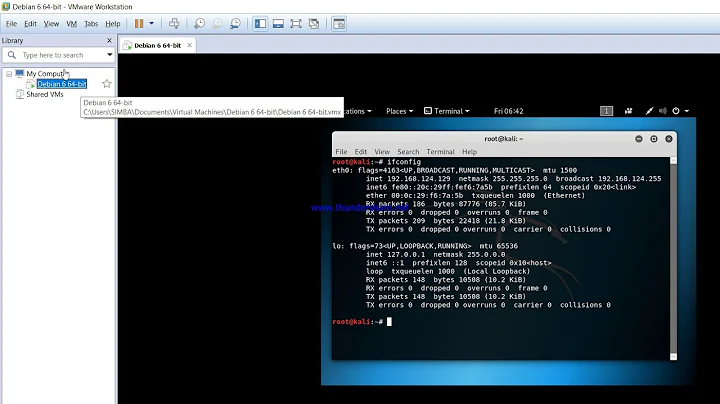Open the power options dropdown arrow
This screenshot has width=720, height=404.
[152, 23]
